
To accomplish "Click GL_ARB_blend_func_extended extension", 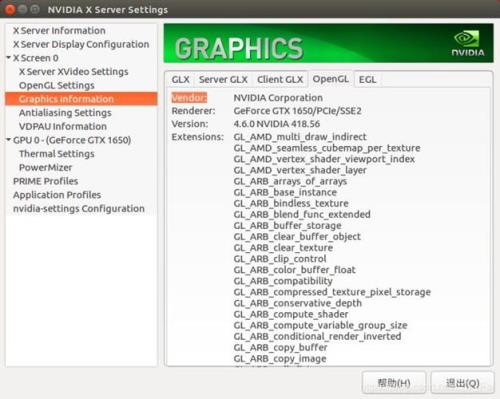I will [x=302, y=214].
